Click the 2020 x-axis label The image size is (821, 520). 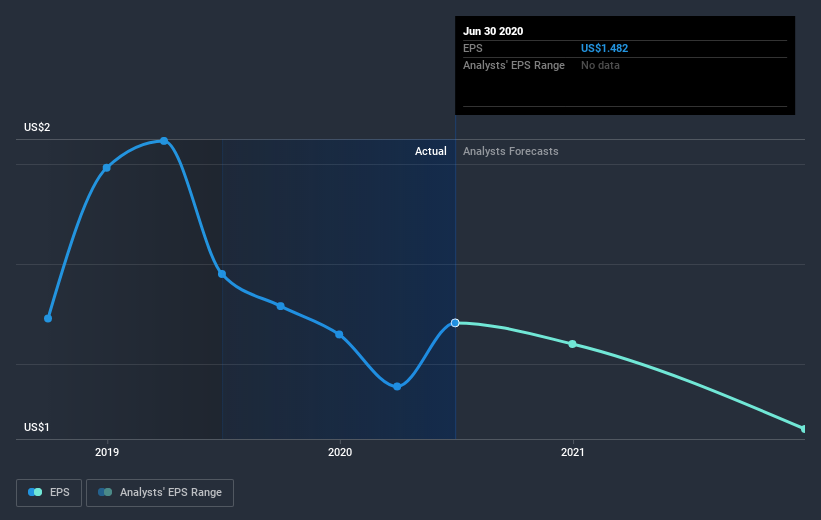[340, 452]
